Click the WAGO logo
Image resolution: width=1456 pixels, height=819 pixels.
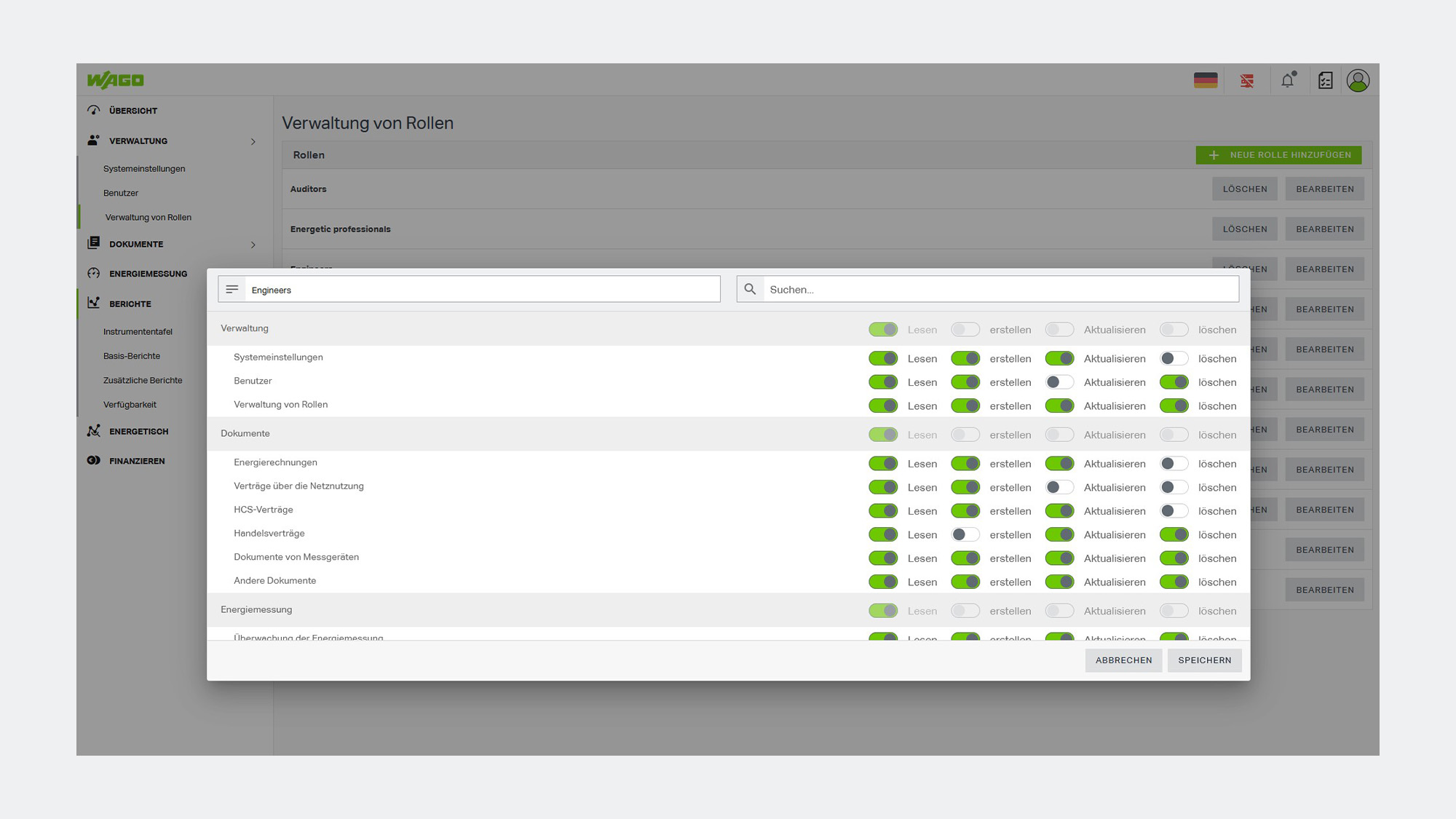pos(115,80)
